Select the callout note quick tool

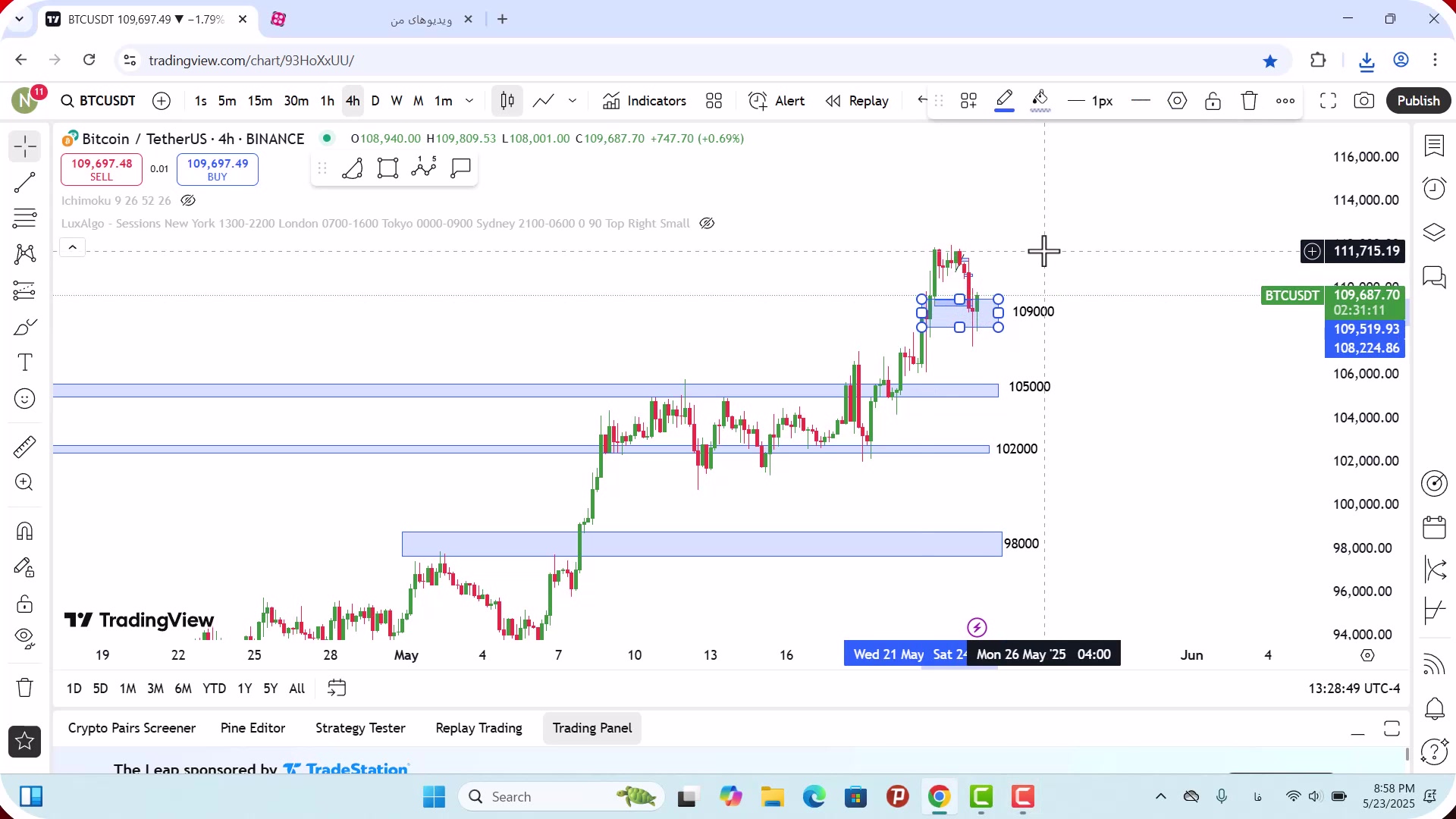tap(460, 168)
